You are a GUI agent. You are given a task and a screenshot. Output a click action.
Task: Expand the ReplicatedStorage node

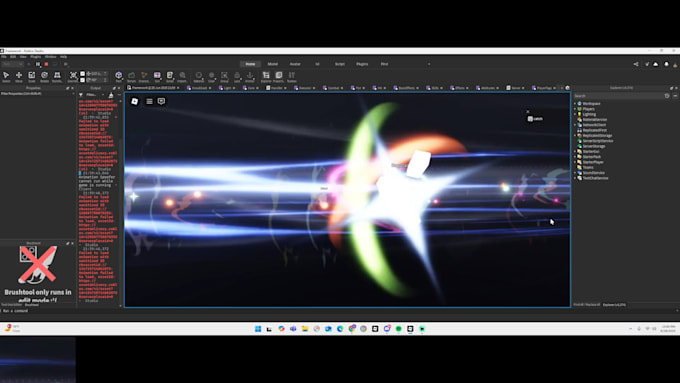click(x=575, y=135)
